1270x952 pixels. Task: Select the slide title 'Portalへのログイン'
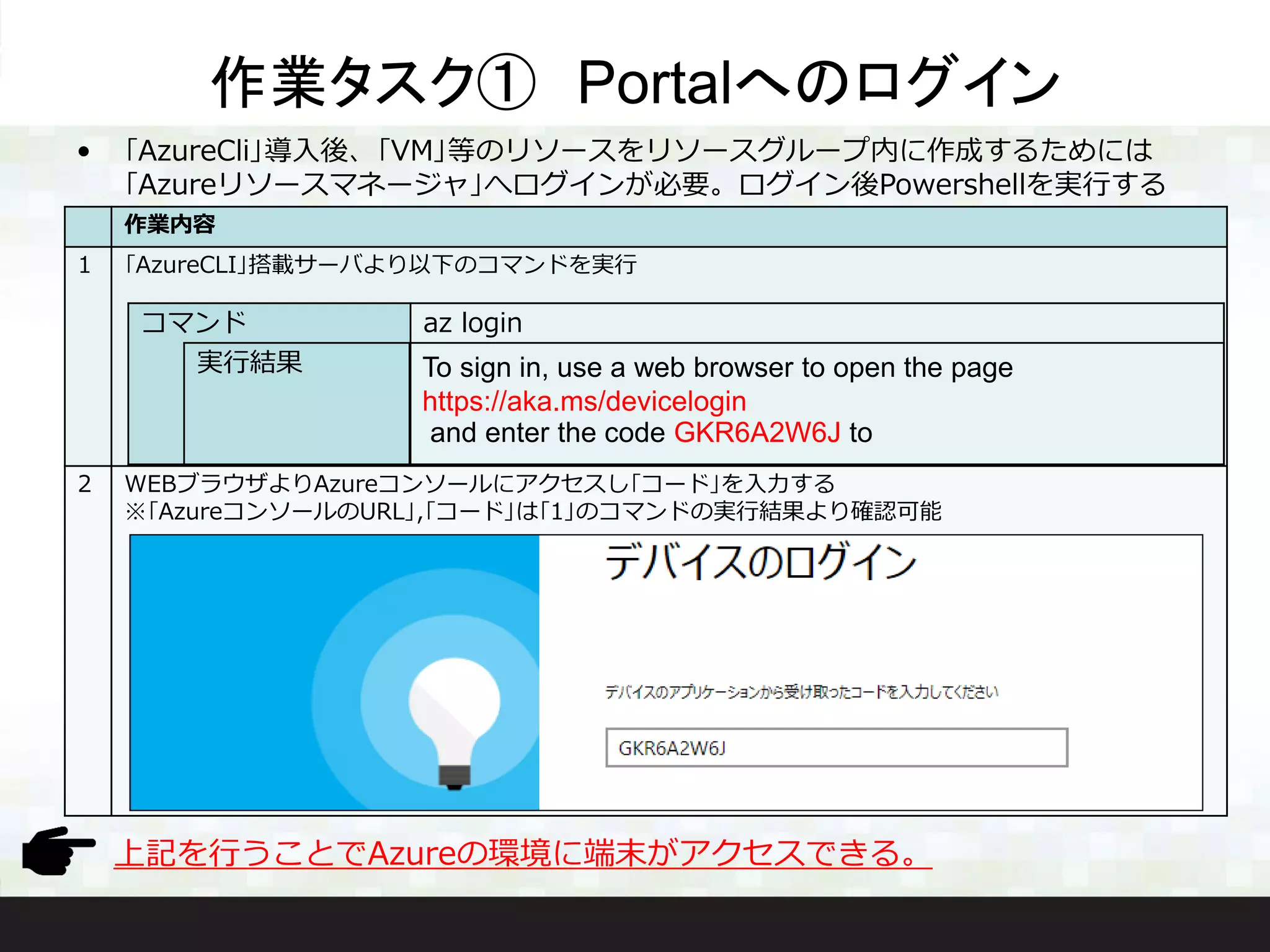[817, 82]
